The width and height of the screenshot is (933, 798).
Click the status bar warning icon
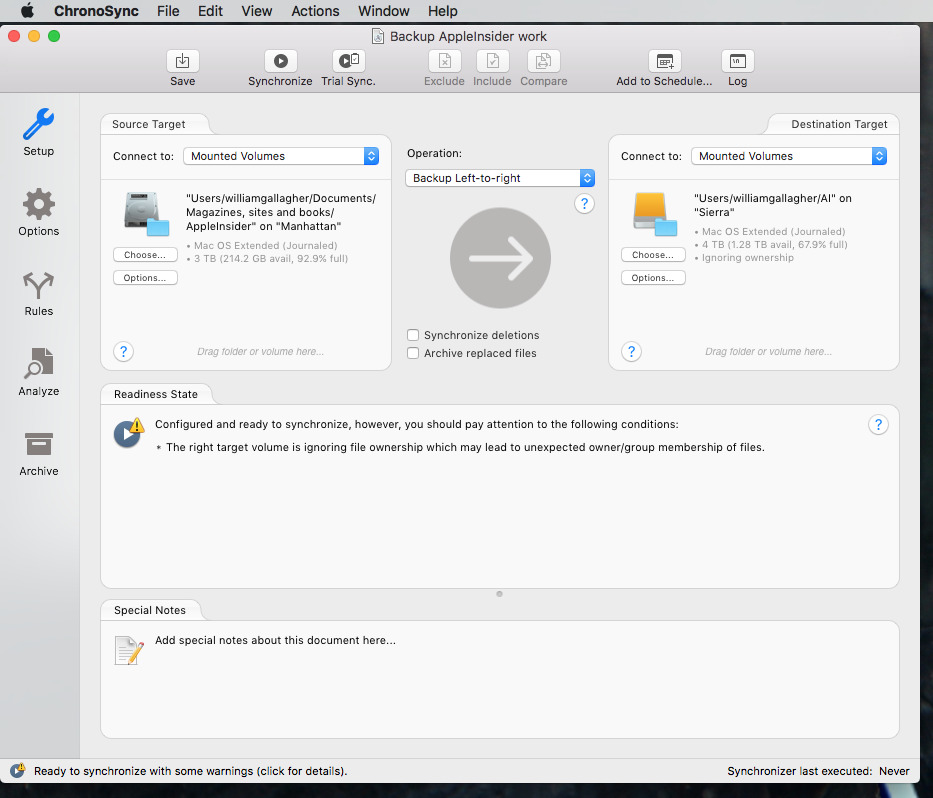17,771
